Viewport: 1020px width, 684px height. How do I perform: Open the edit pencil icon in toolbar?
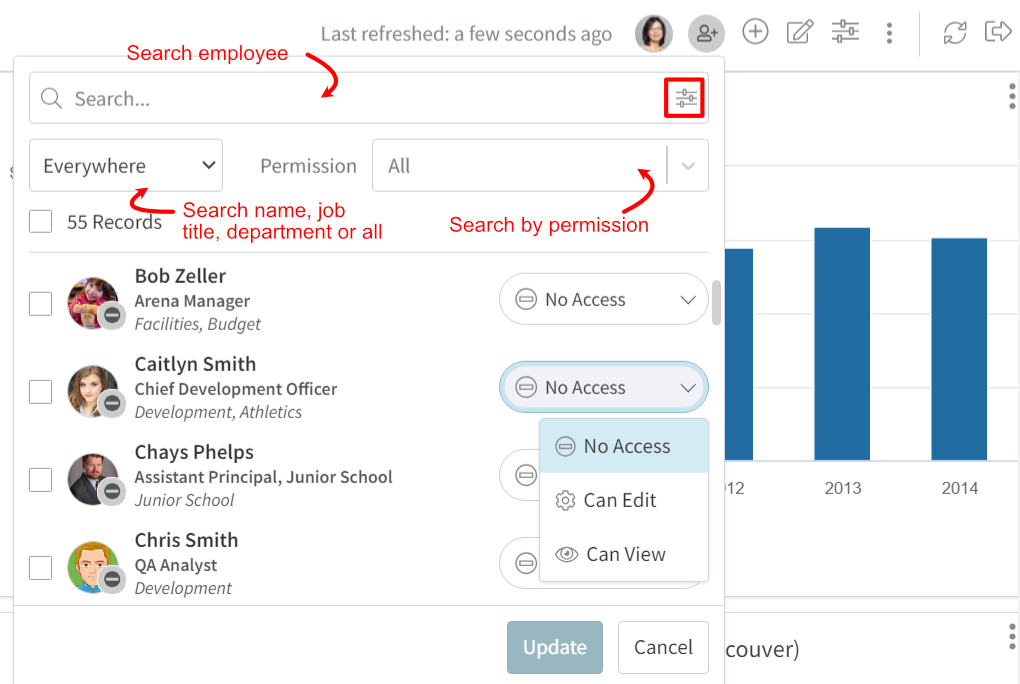(800, 32)
